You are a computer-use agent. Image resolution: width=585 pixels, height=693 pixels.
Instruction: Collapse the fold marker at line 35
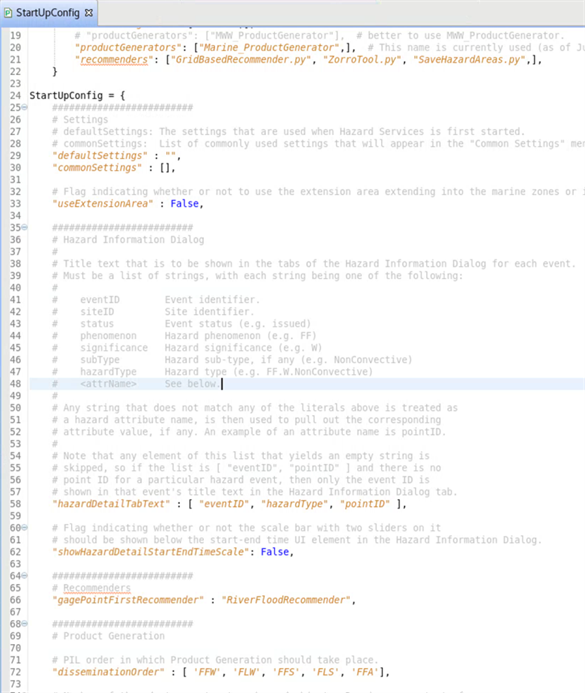pos(25,228)
